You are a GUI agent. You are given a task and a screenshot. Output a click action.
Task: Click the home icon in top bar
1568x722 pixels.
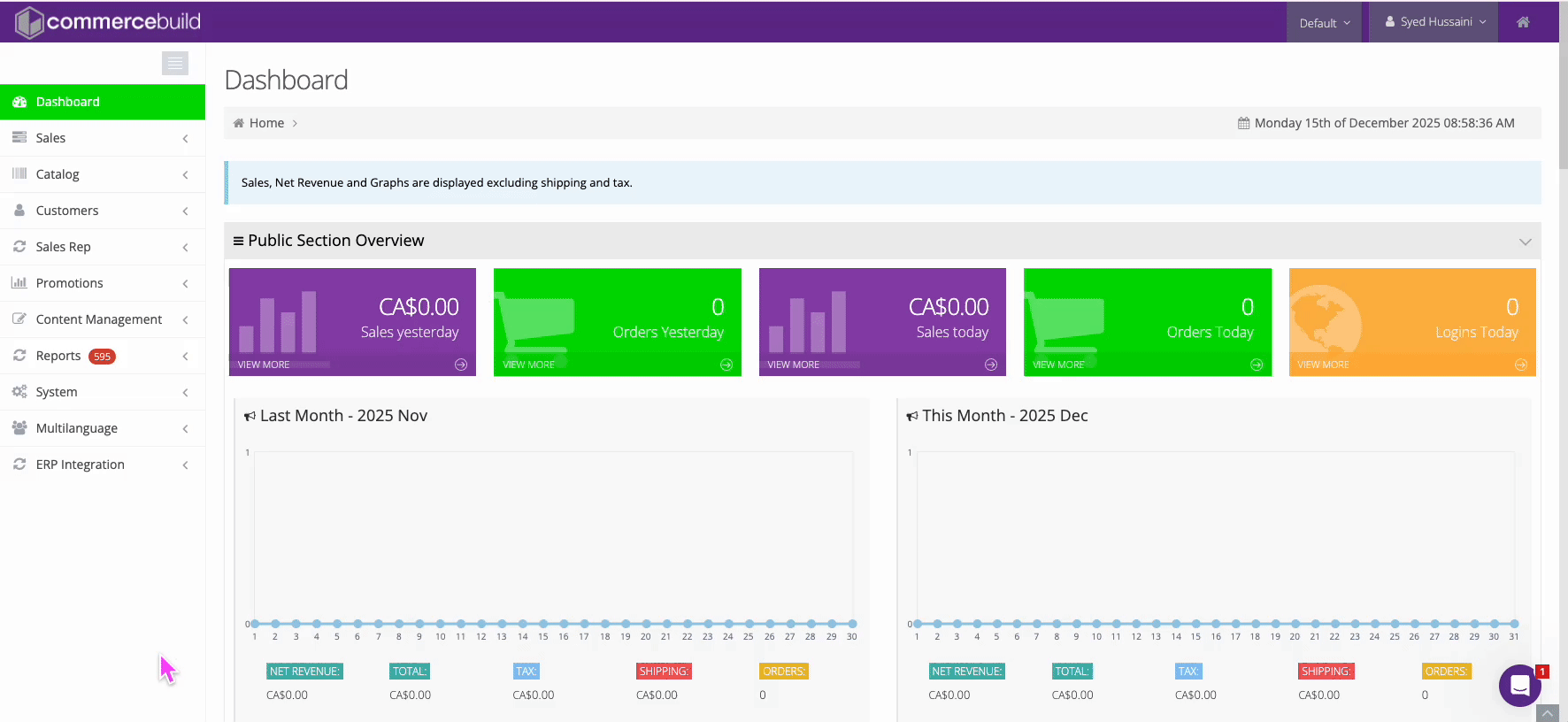point(1522,22)
